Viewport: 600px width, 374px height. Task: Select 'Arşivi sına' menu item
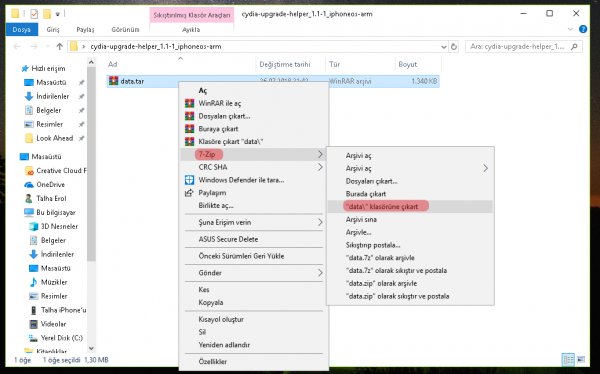click(x=410, y=219)
